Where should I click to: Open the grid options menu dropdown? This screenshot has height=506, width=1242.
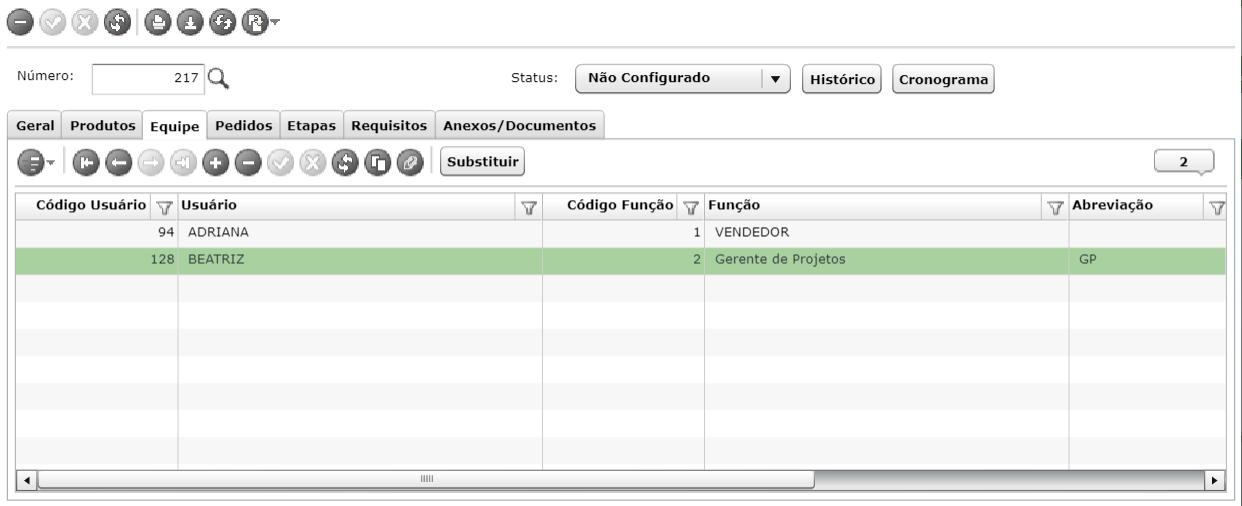[x=36, y=161]
